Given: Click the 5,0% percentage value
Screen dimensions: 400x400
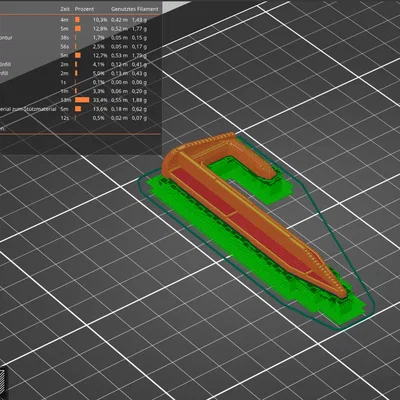Looking at the screenshot, I should coord(99,73).
